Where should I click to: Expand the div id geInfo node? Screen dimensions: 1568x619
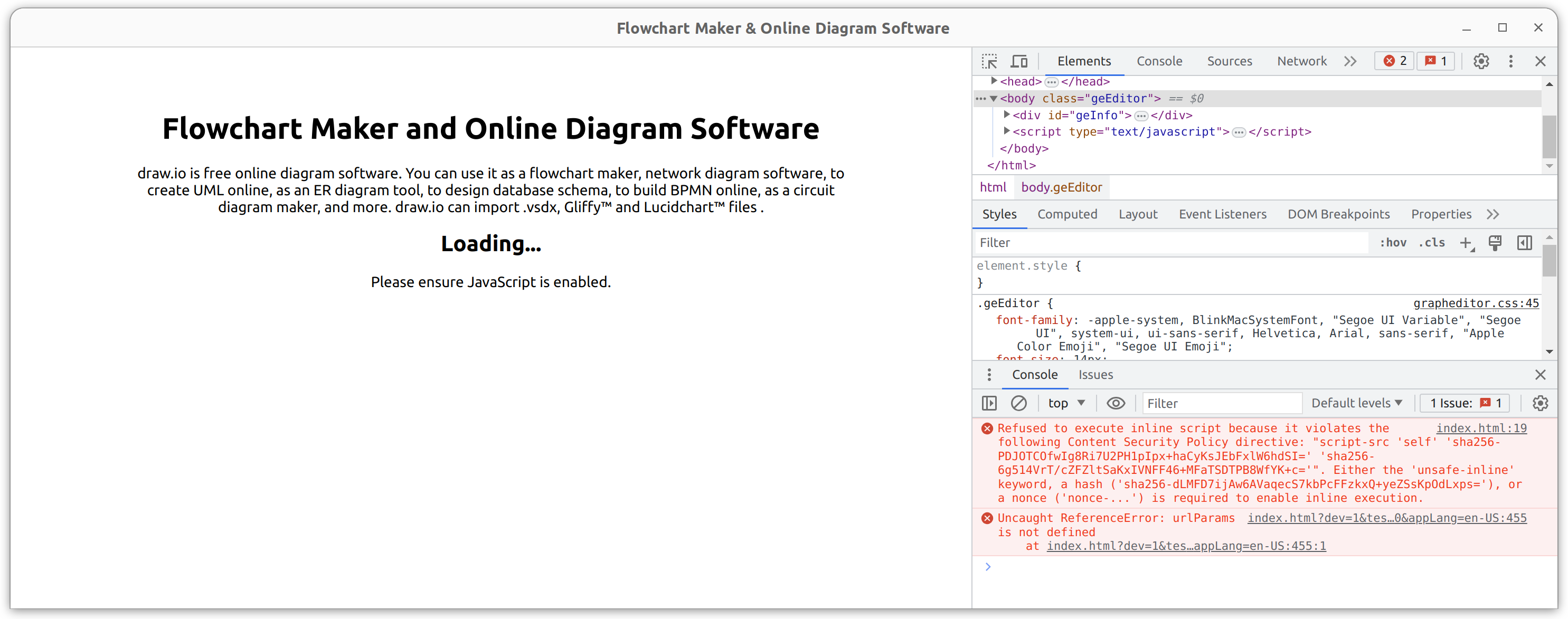(1007, 115)
